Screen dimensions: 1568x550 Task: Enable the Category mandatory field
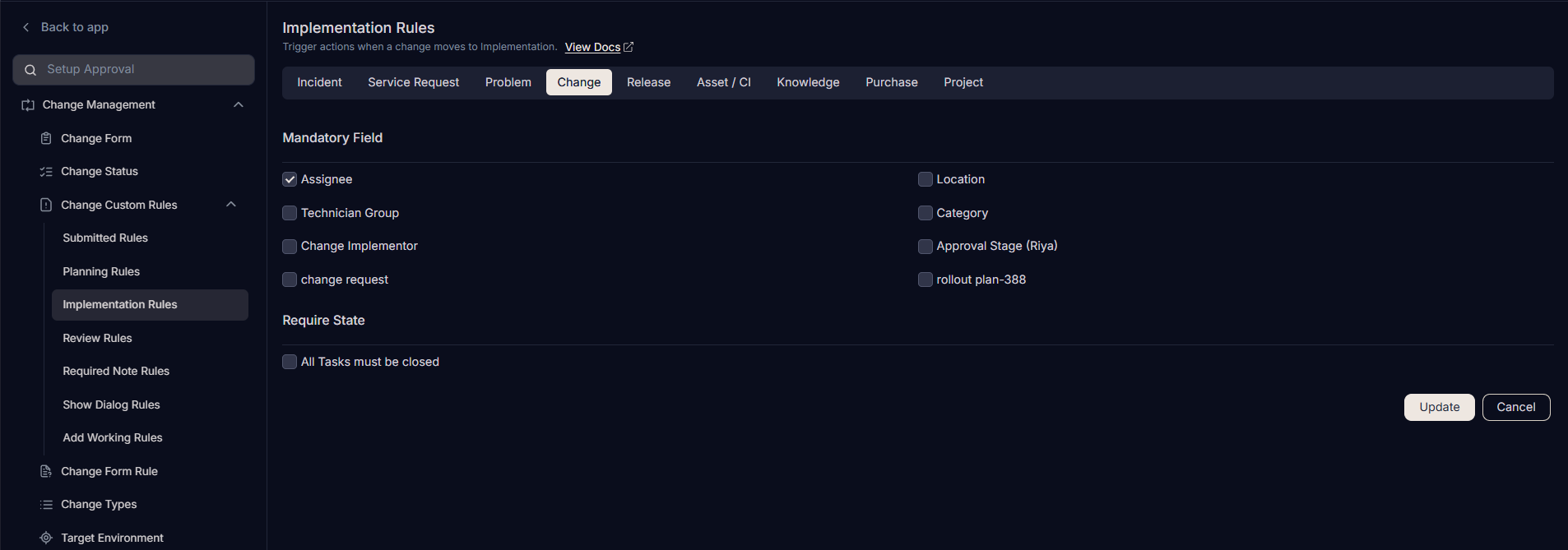click(x=925, y=213)
